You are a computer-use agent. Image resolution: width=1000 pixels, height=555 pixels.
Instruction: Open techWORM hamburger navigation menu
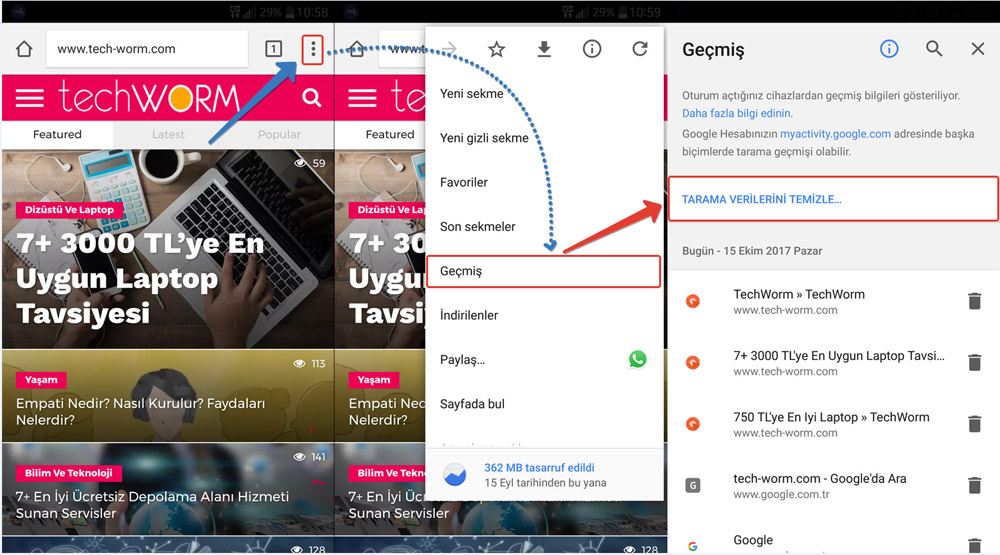(30, 98)
